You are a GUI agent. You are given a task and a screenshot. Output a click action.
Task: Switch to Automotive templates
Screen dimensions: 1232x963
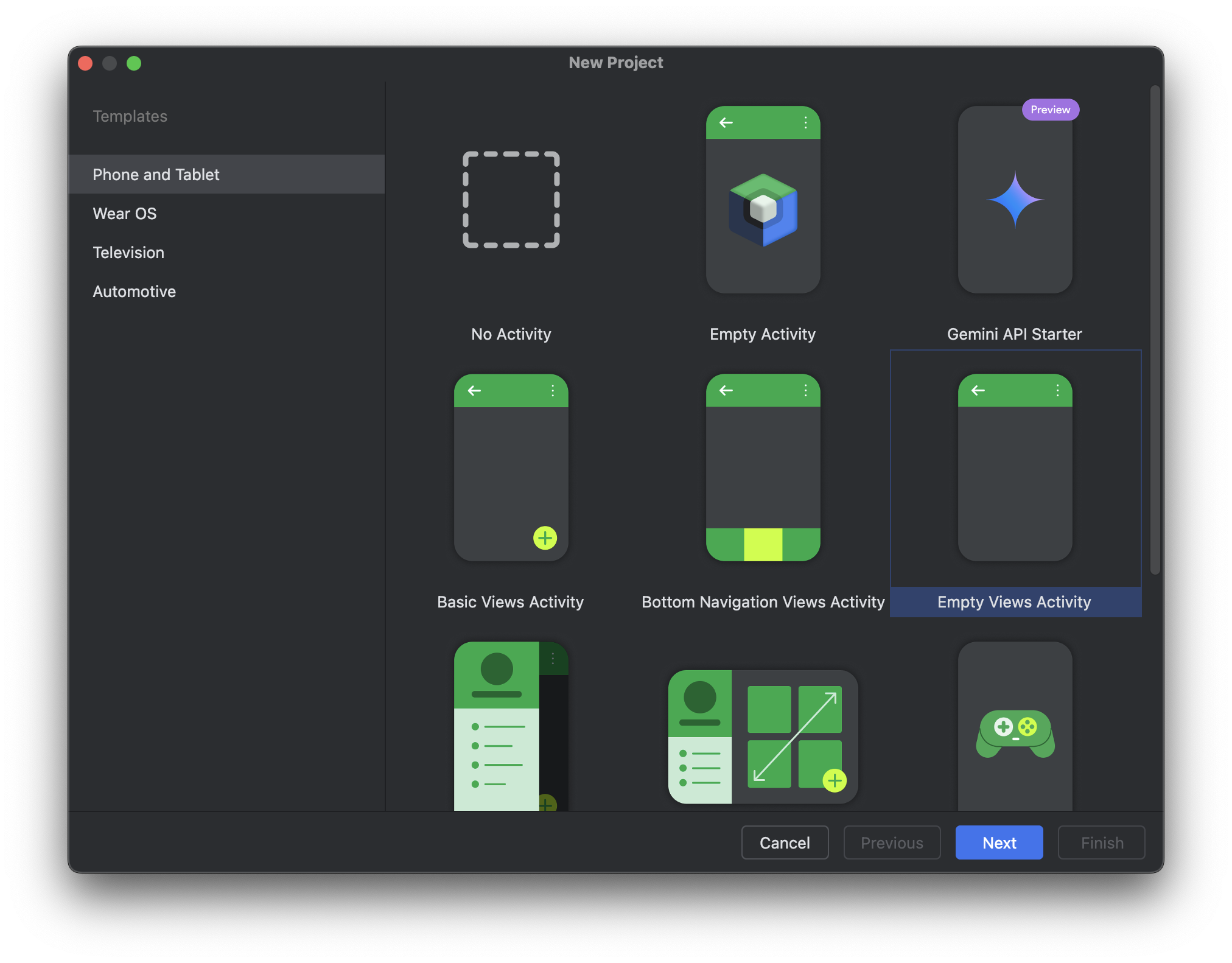click(226, 291)
